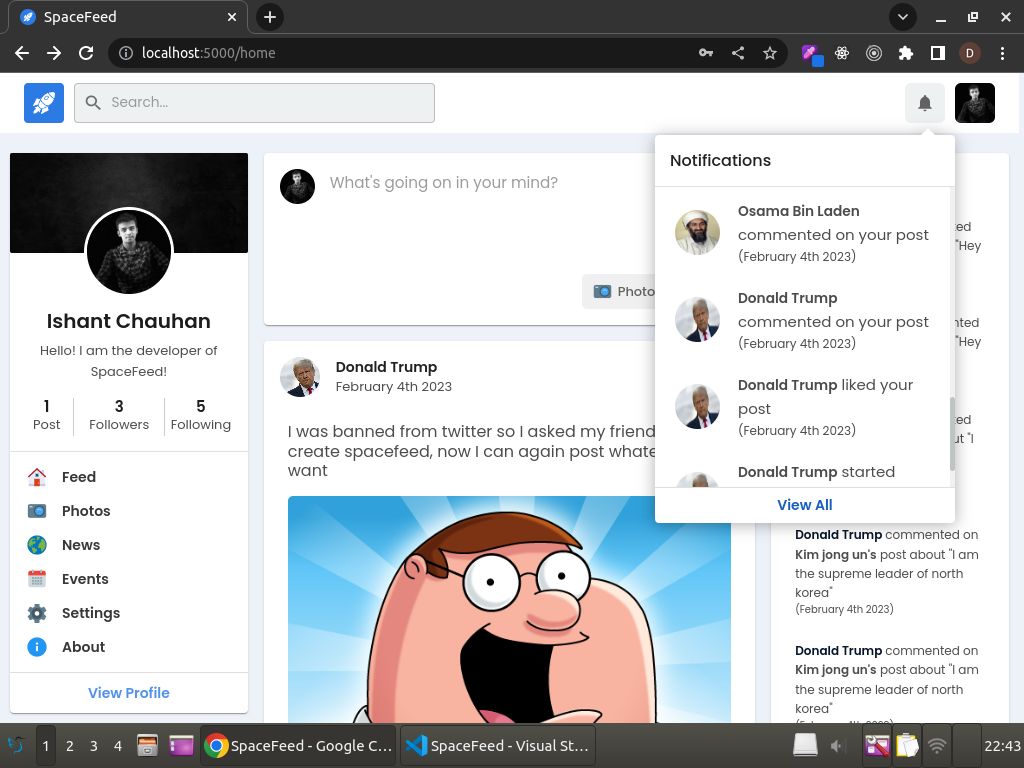Click the share page icon

[738, 53]
